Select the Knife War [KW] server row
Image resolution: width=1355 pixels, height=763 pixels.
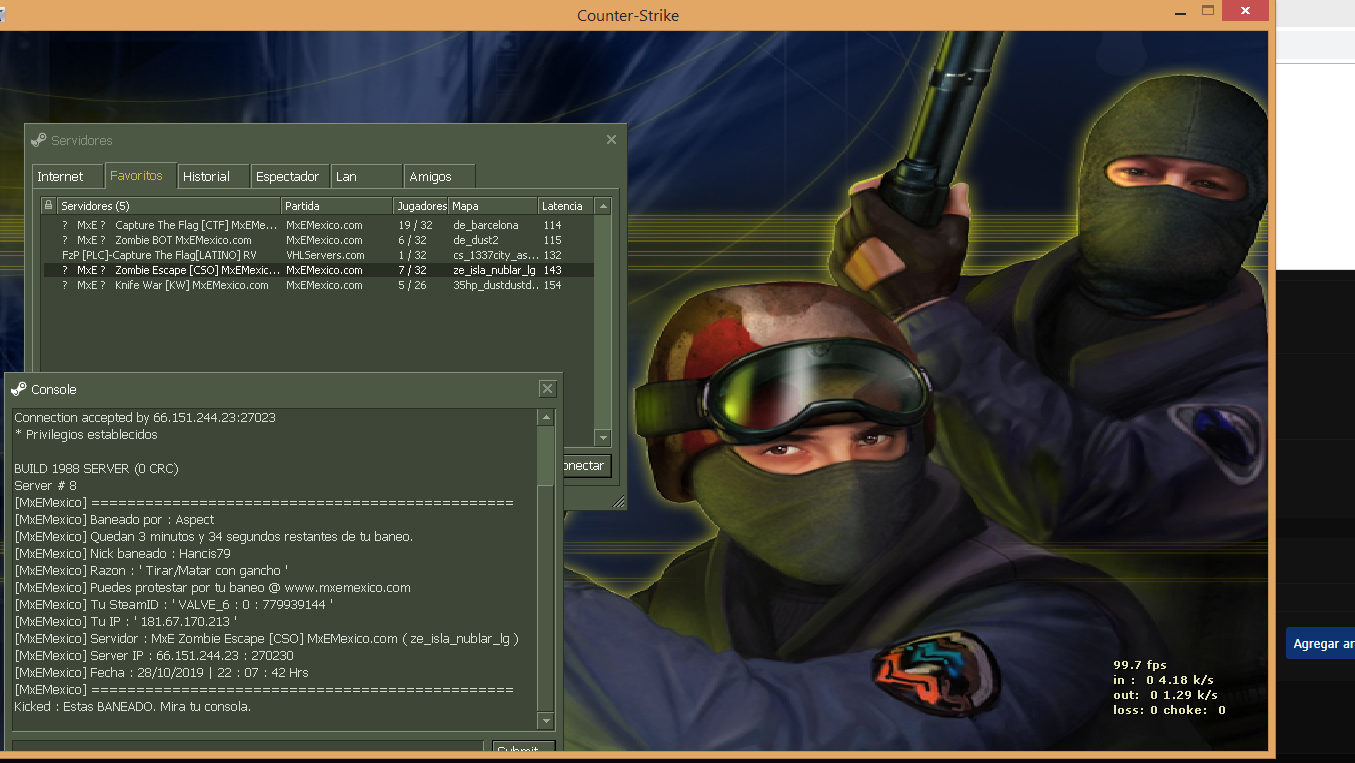click(318, 285)
